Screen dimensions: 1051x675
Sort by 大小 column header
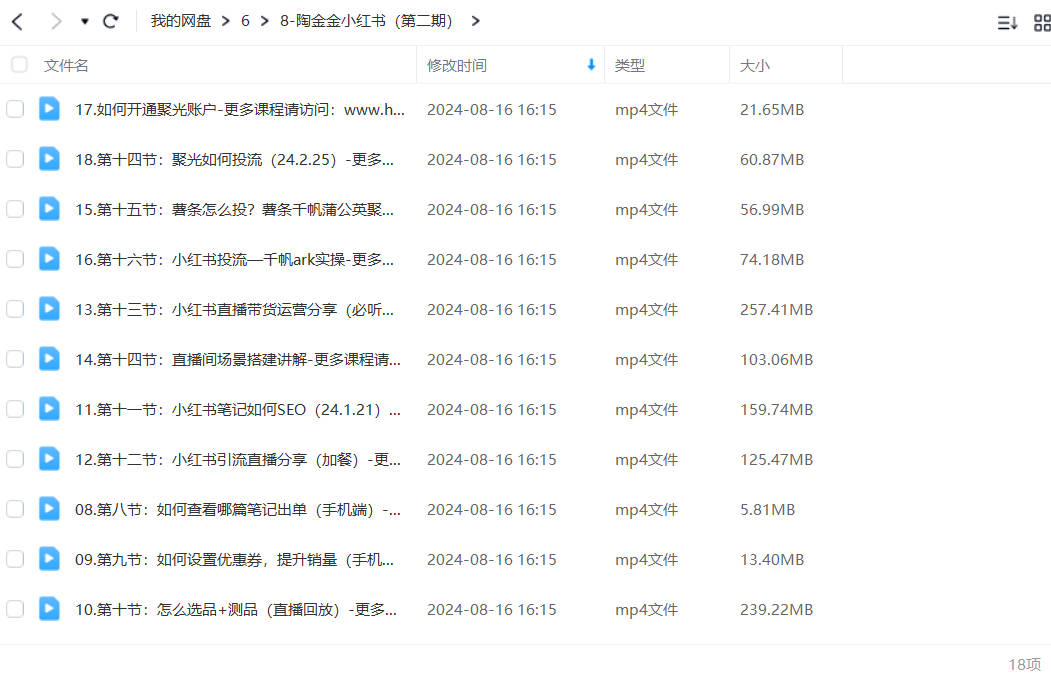(754, 66)
